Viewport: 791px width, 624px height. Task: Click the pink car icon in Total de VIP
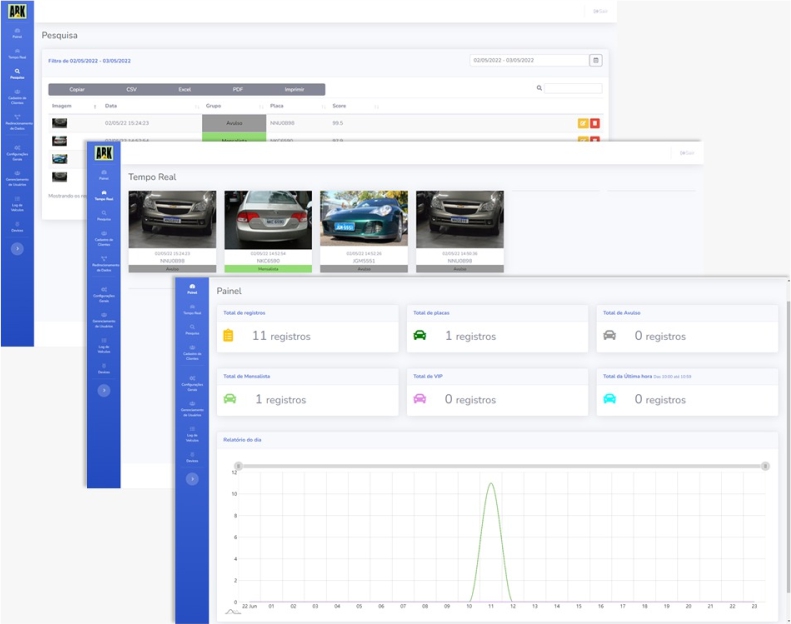[420, 398]
